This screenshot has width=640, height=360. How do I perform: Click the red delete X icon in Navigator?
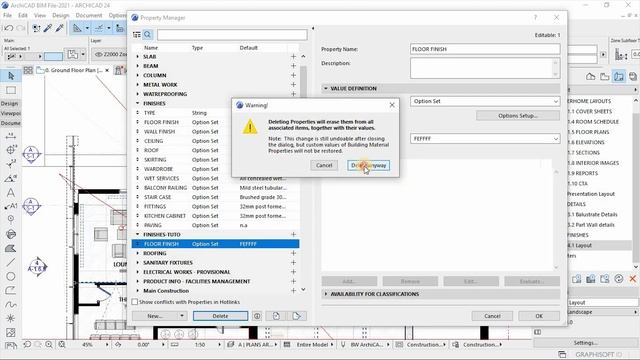point(633,279)
